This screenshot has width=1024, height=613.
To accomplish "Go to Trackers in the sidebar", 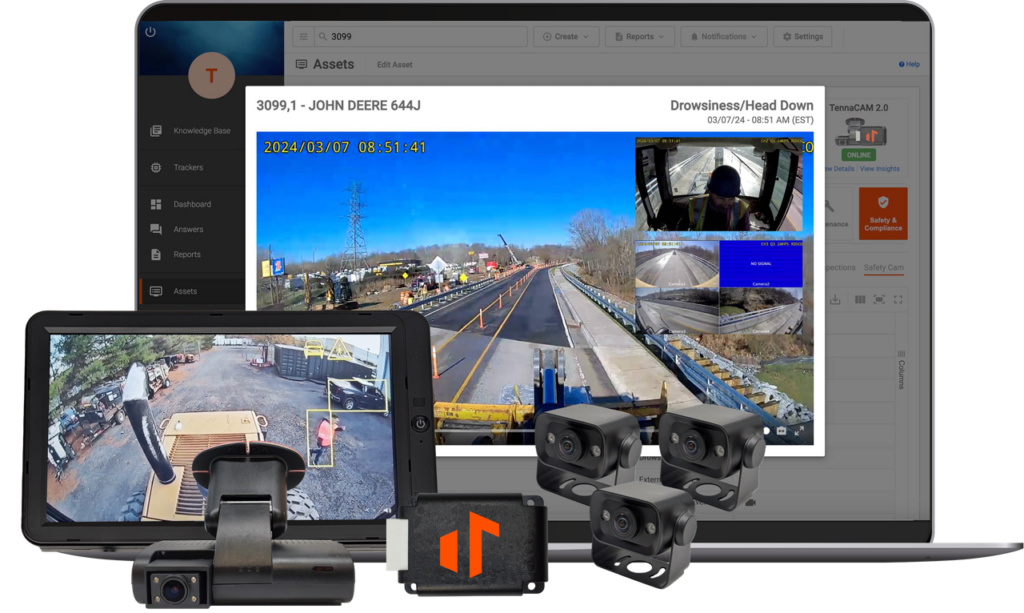I will pos(177,167).
